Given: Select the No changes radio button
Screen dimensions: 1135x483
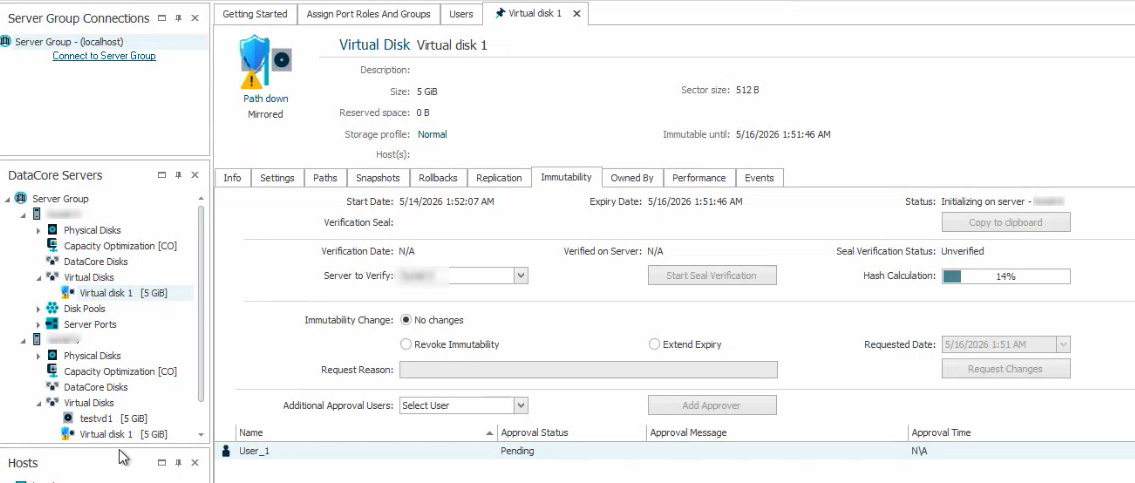Looking at the screenshot, I should (x=406, y=320).
